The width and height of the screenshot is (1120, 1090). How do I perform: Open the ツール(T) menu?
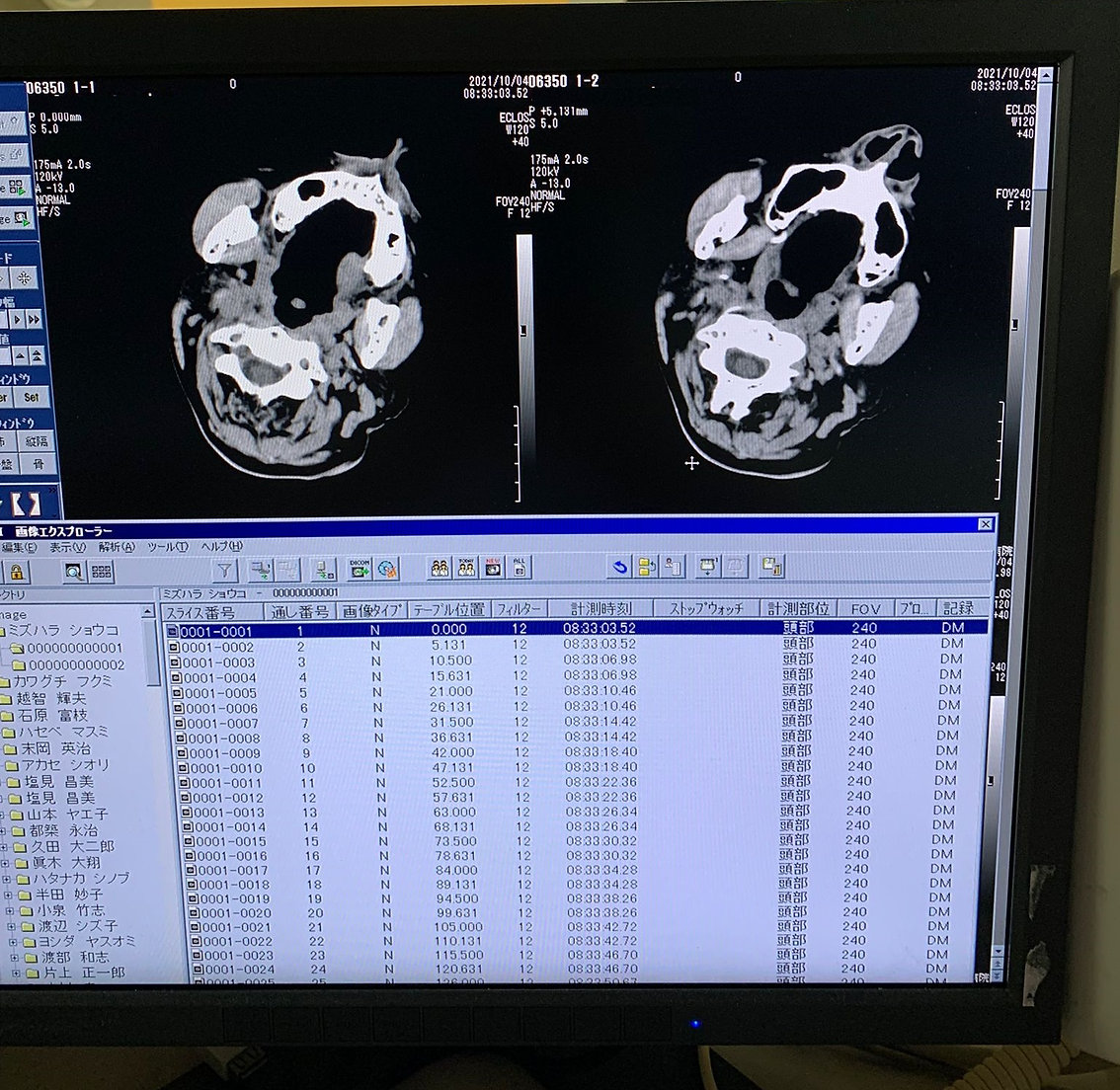point(167,547)
